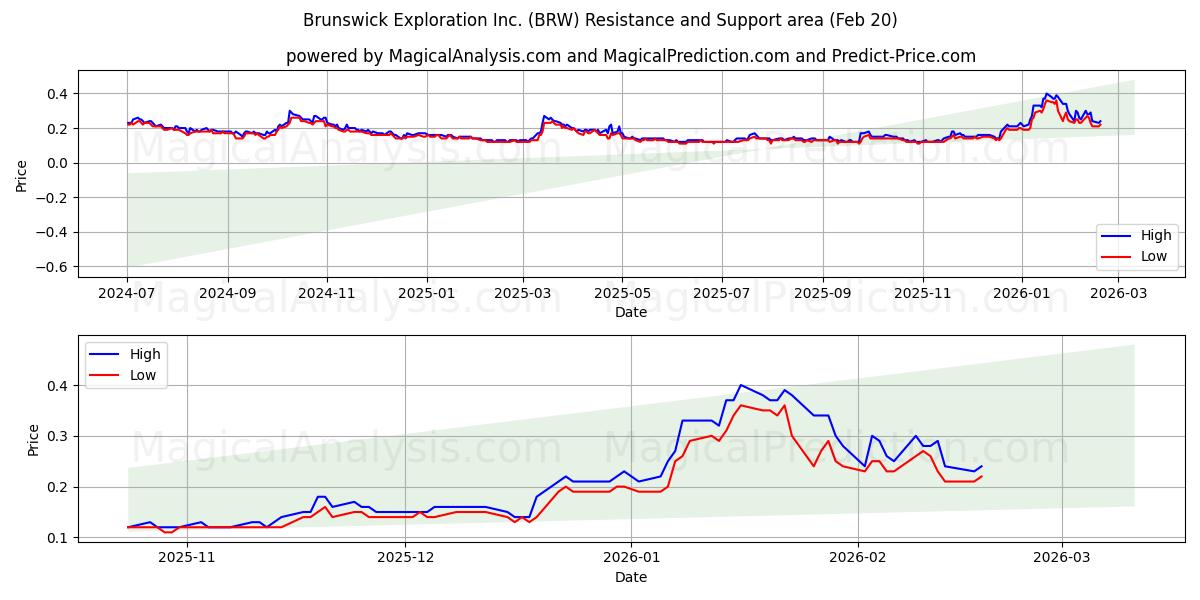The width and height of the screenshot is (1200, 600).
Task: Click the "2025-03" date label
Action: 523,293
